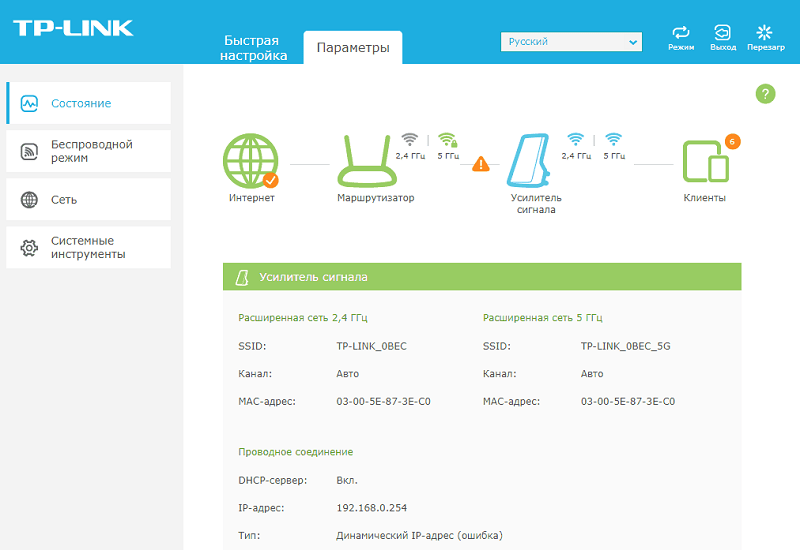Click the Сеть globe sidebar icon
Image resolution: width=800 pixels, height=550 pixels.
pyautogui.click(x=29, y=199)
